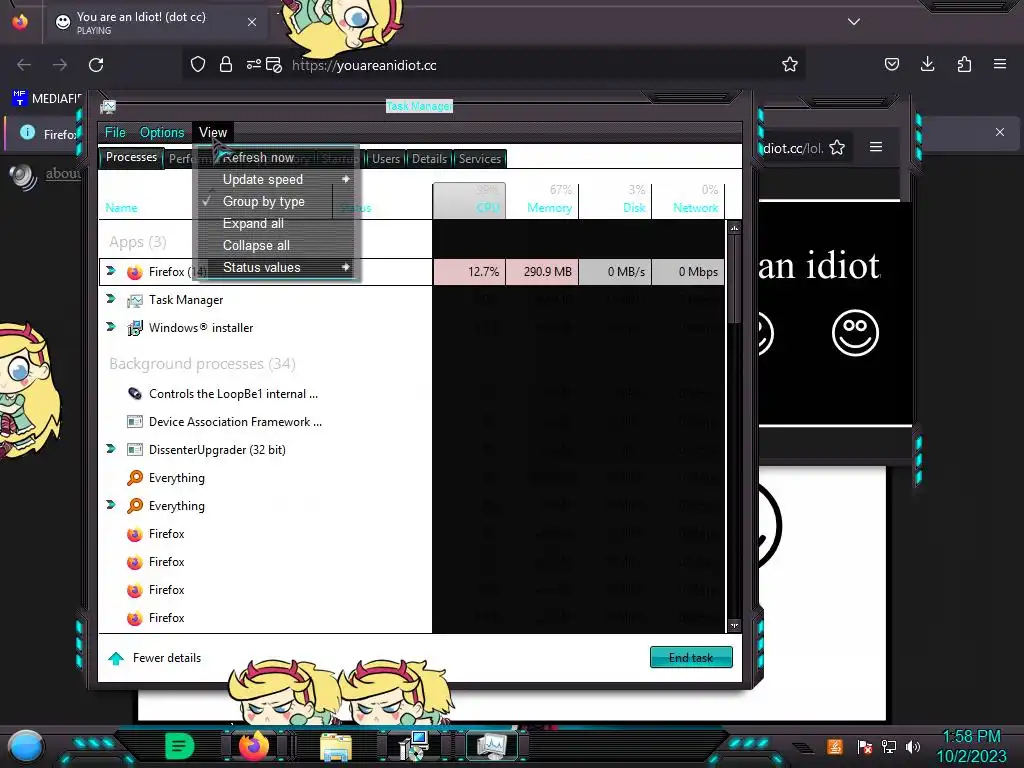The width and height of the screenshot is (1024, 768).
Task: Switch to the Users tab
Action: click(x=386, y=159)
